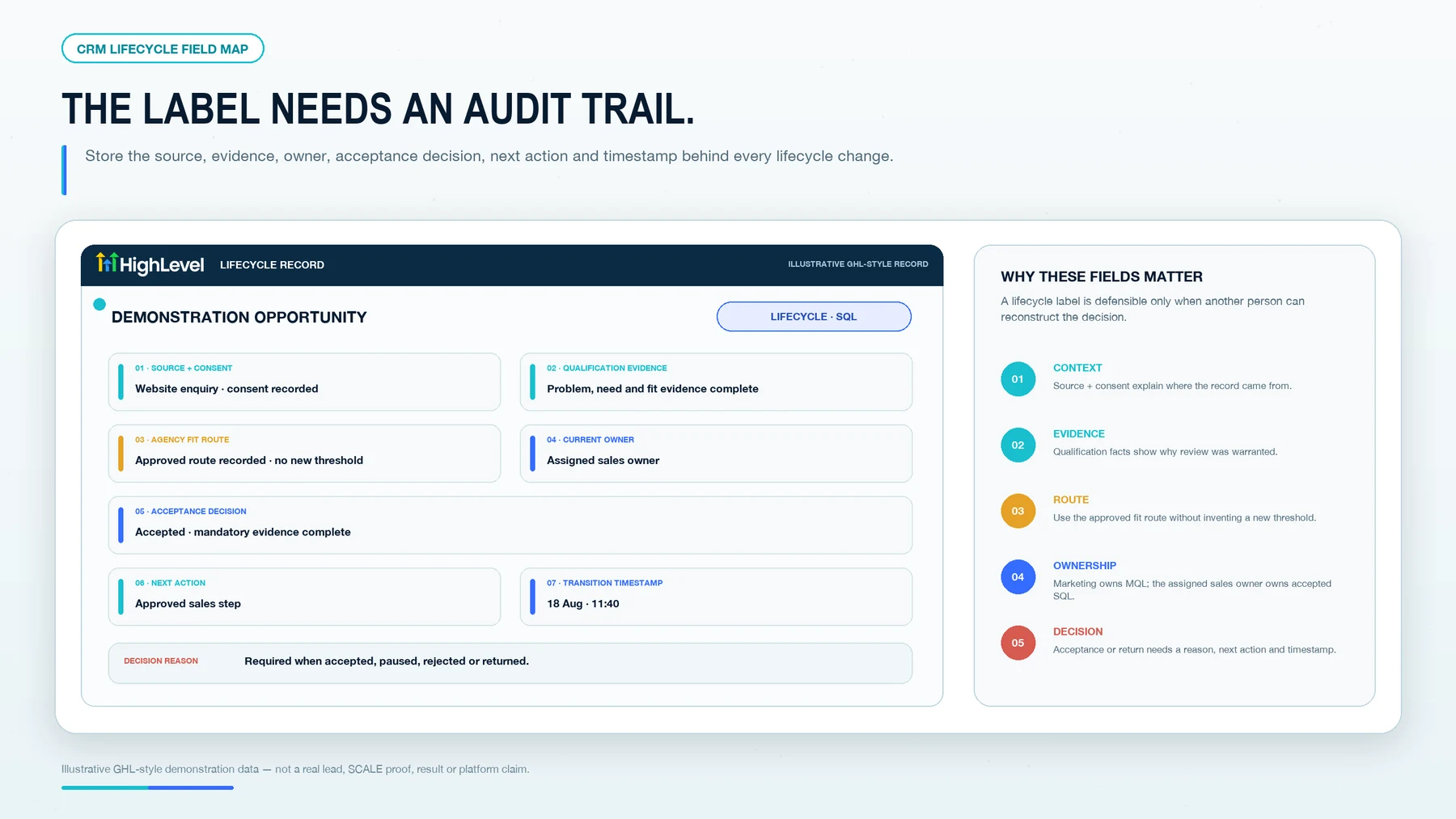Click the footer disclaimer 'Illustrative GHL-style demonstration data'

coord(295,770)
